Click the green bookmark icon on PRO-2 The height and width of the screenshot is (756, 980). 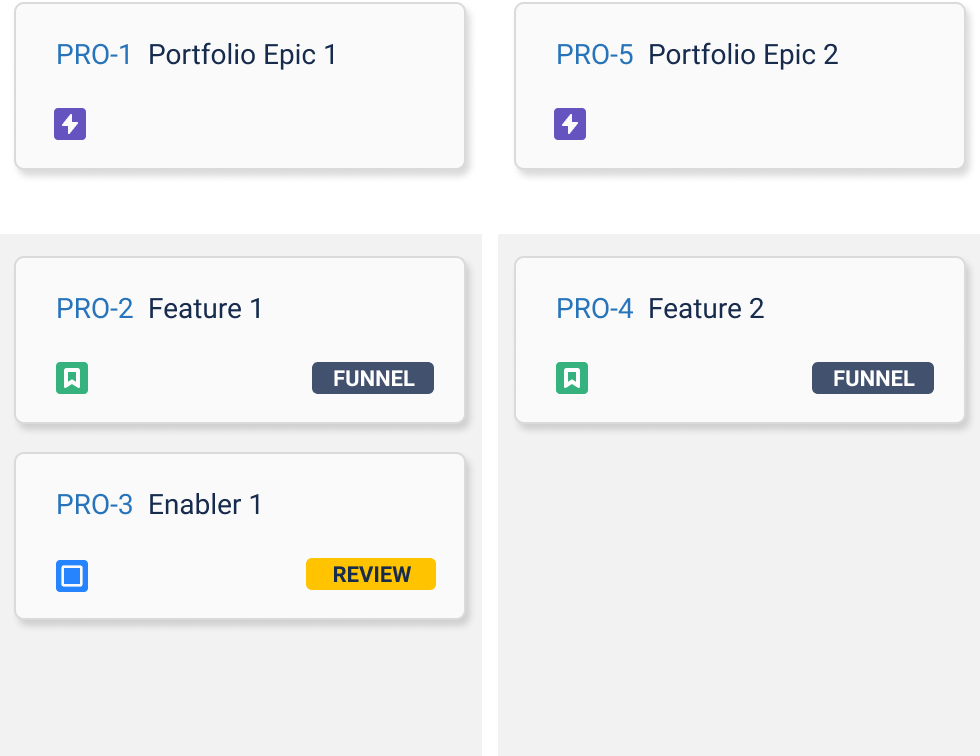72,378
